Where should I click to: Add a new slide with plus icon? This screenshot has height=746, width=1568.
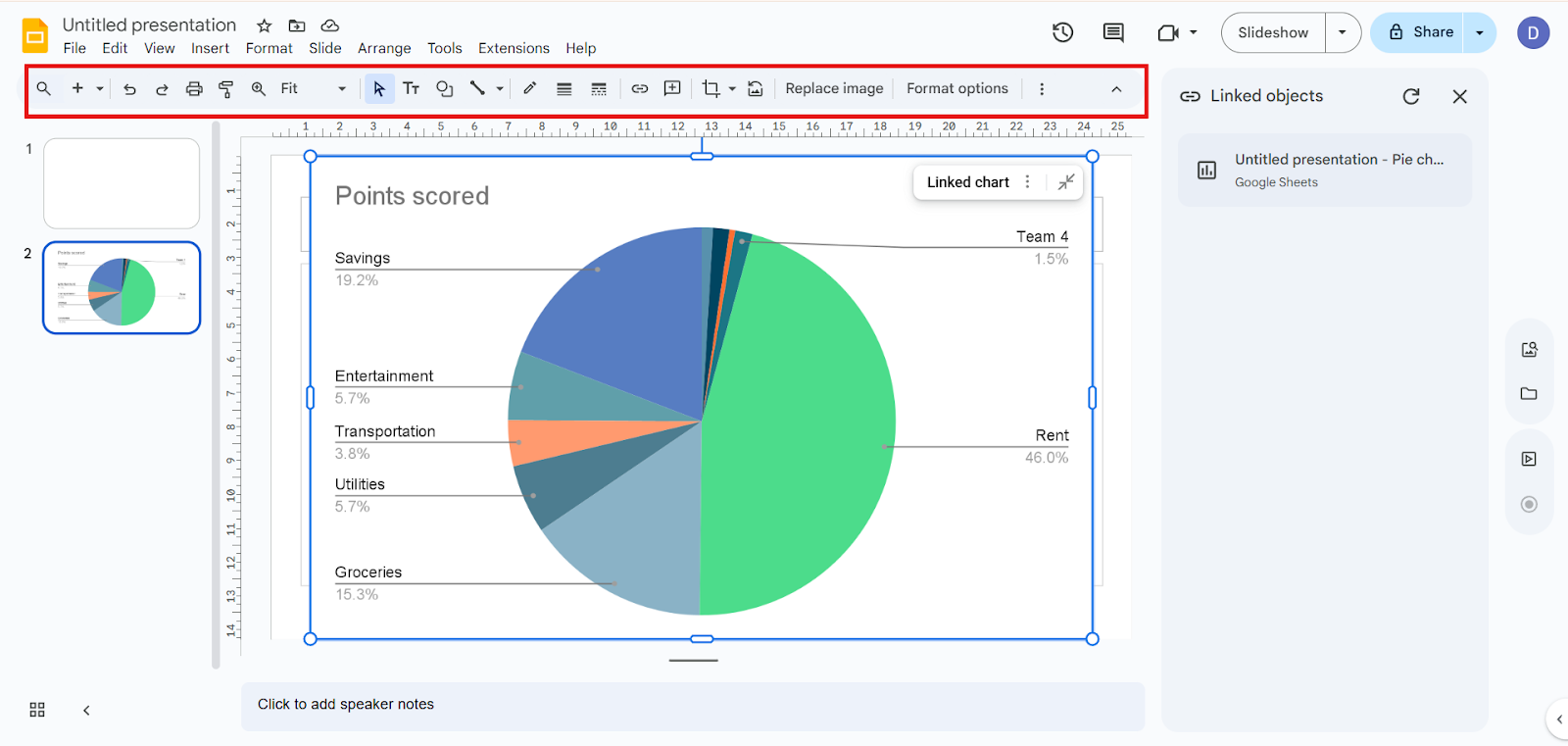[x=77, y=88]
